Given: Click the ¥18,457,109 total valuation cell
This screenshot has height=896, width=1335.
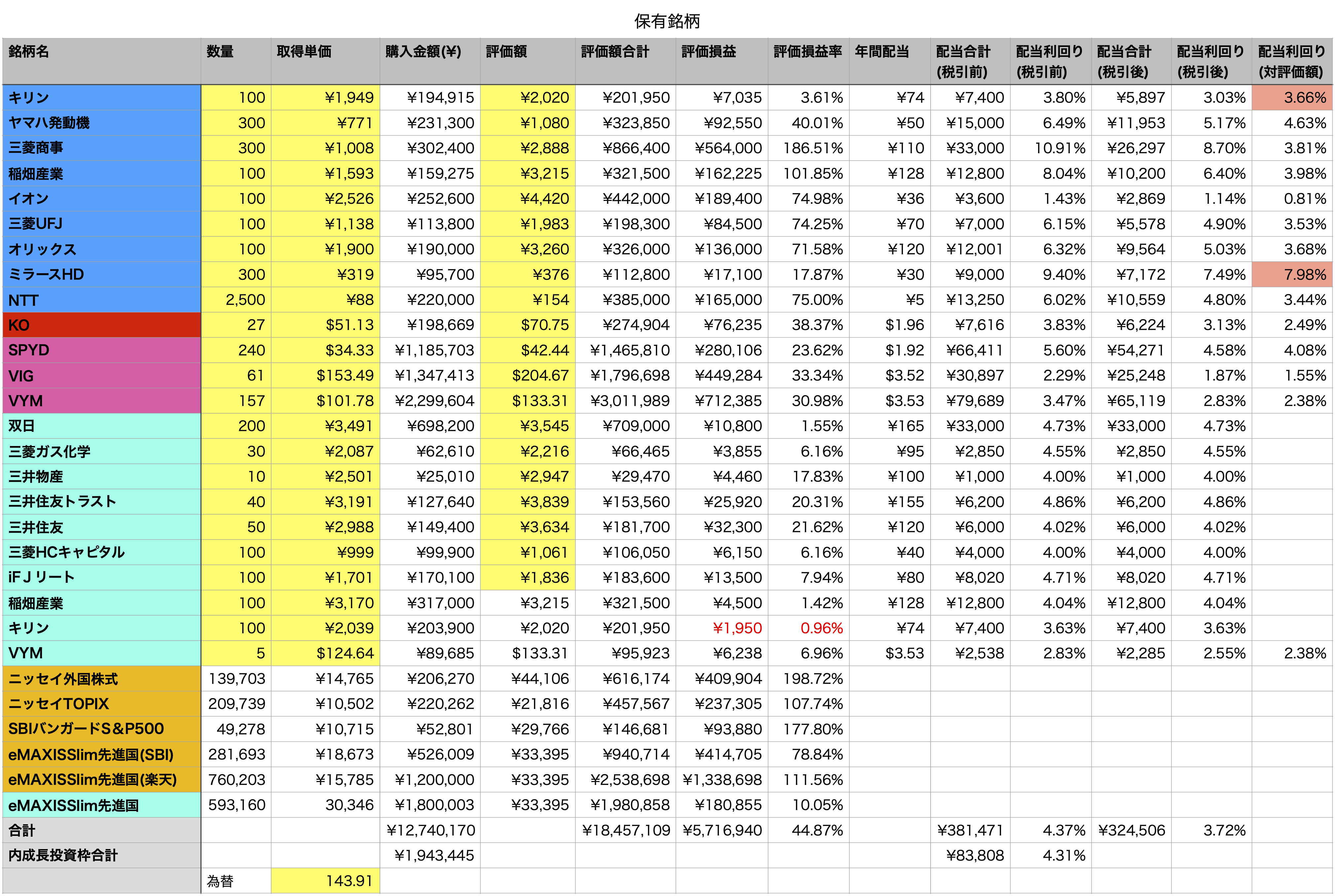Looking at the screenshot, I should tap(625, 830).
